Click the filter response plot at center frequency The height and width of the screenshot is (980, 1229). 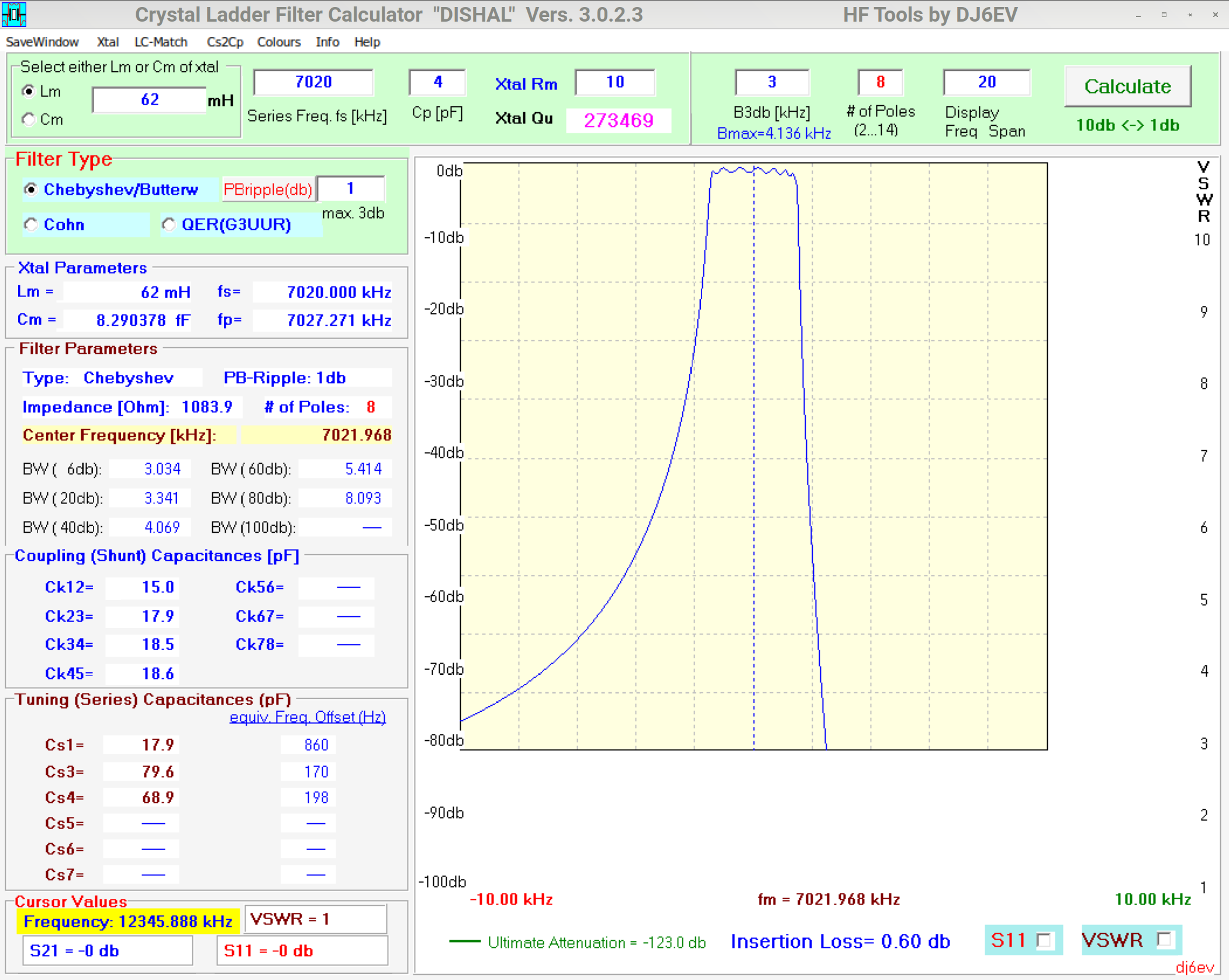[754, 456]
